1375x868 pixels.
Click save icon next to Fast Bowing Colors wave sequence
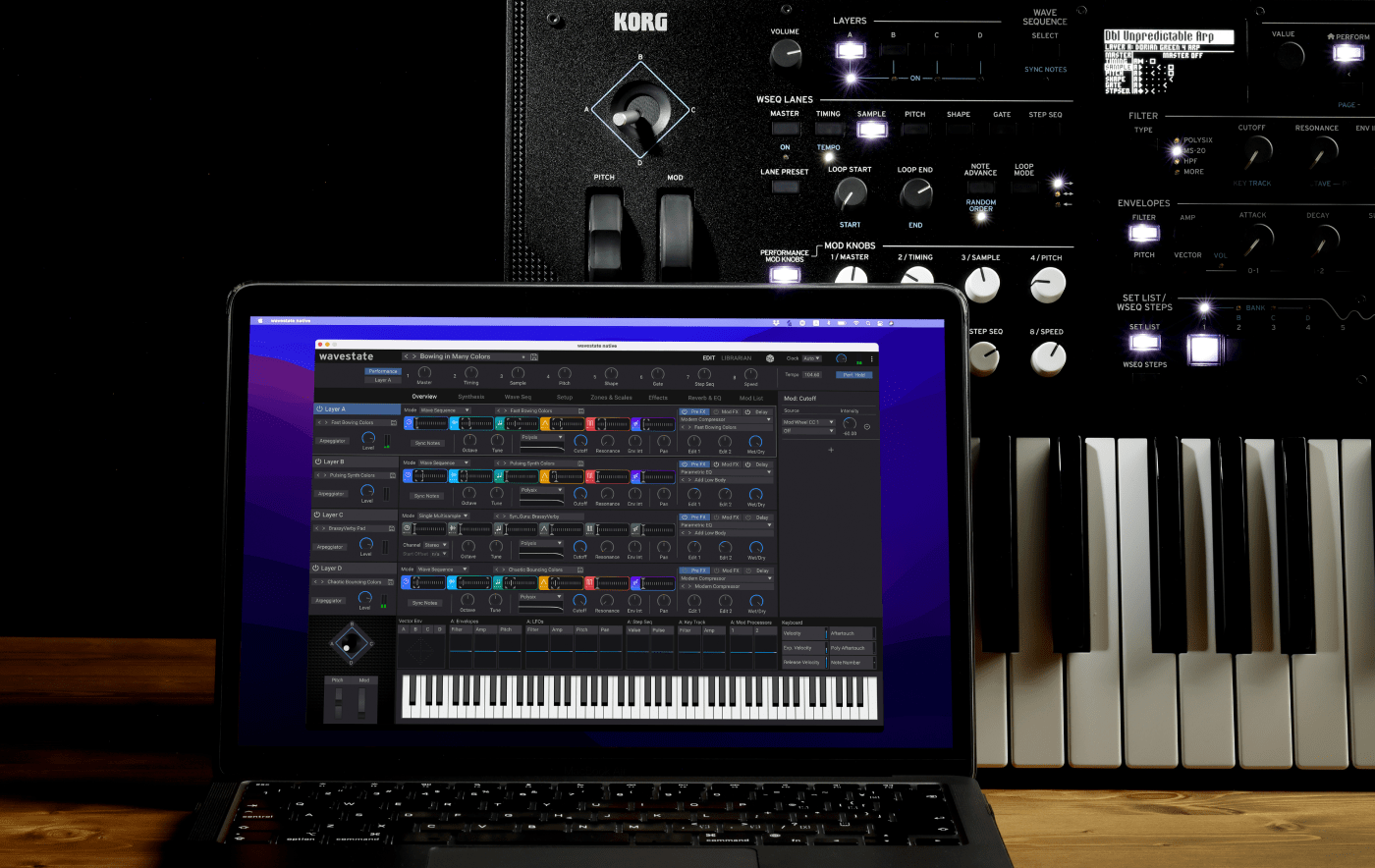pyautogui.click(x=580, y=411)
